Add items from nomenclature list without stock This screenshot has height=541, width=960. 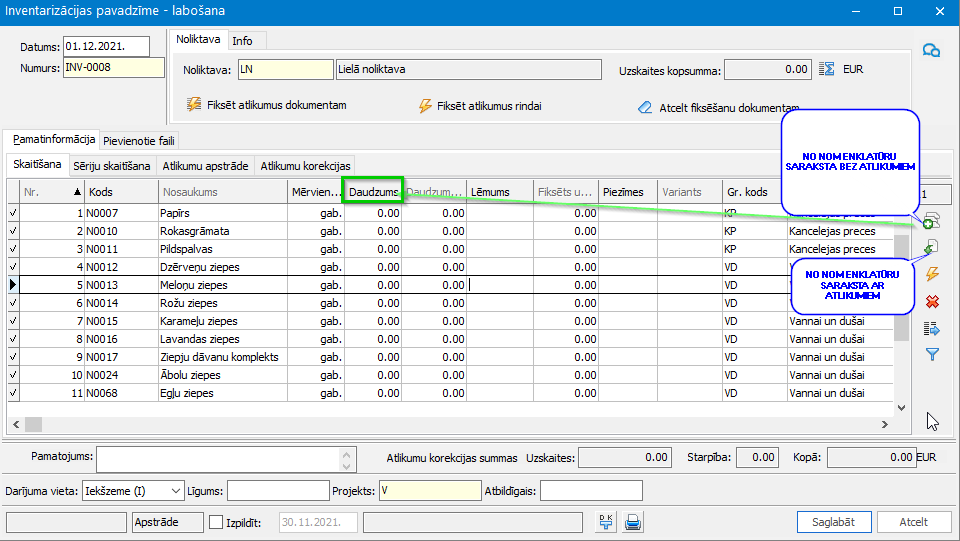(x=930, y=222)
